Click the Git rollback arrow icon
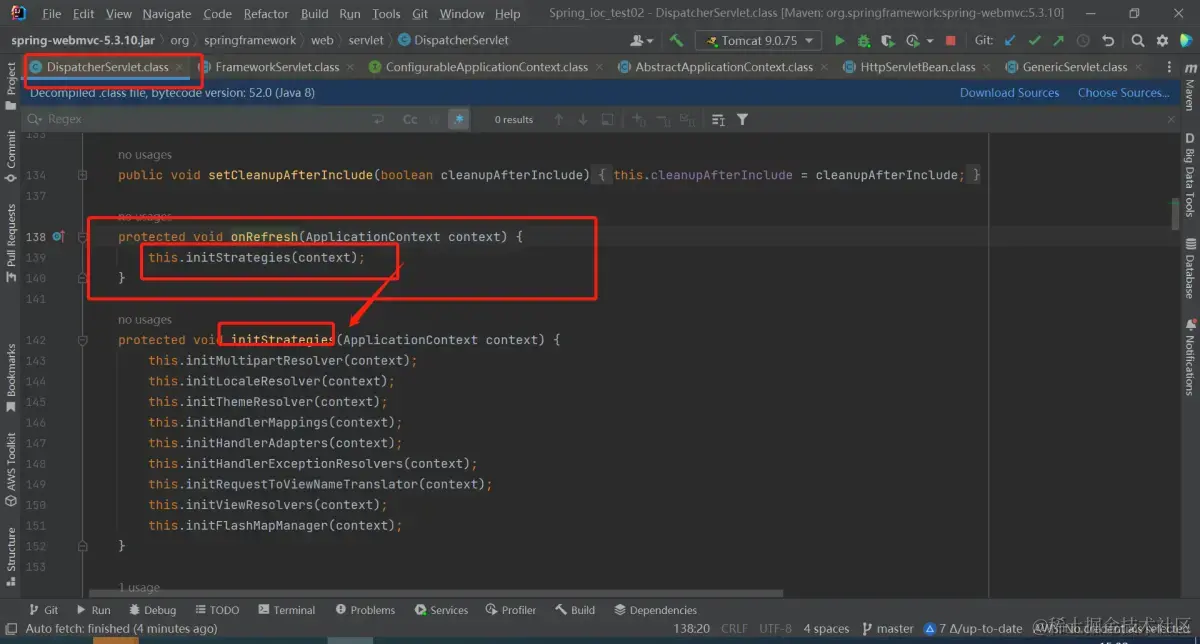The image size is (1200, 644). (x=1107, y=41)
